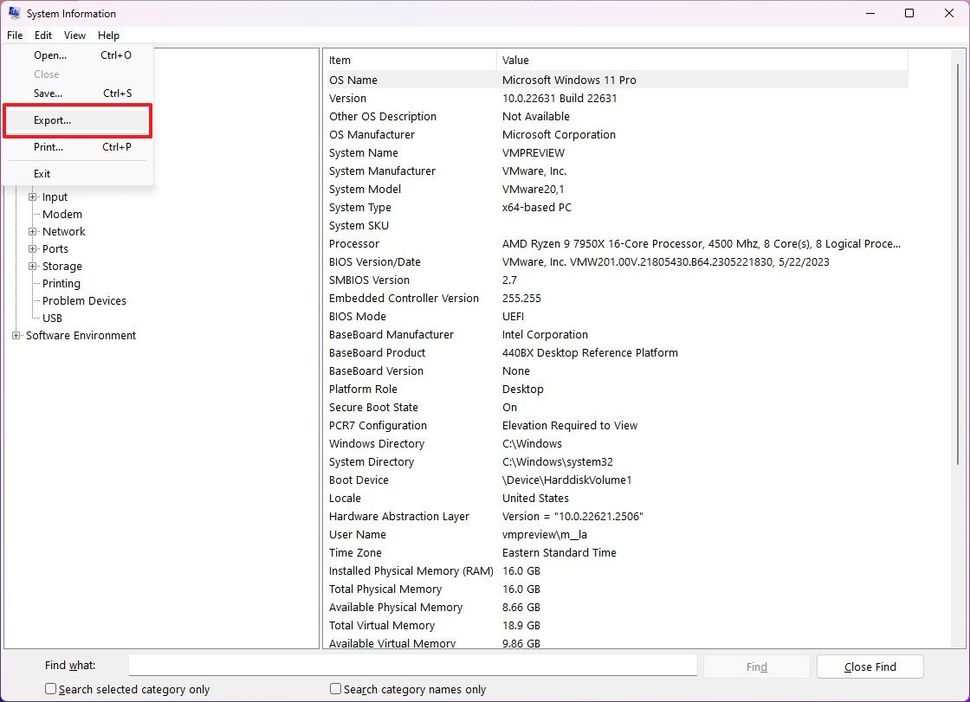Click the Close Find button
Viewport: 970px width, 702px height.
click(x=869, y=666)
